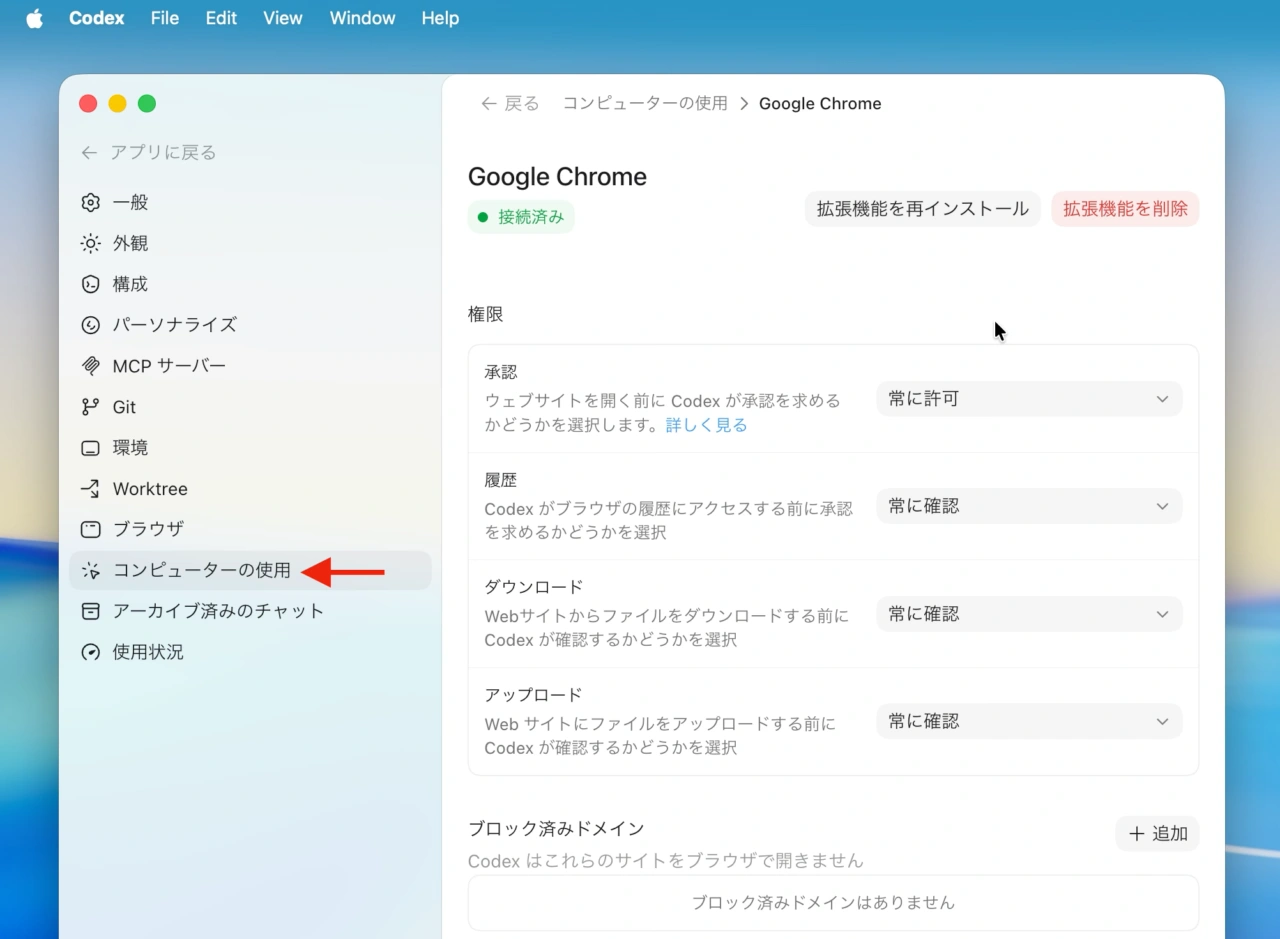Click 拡張機能を再インストール button
1280x939 pixels.
point(922,209)
